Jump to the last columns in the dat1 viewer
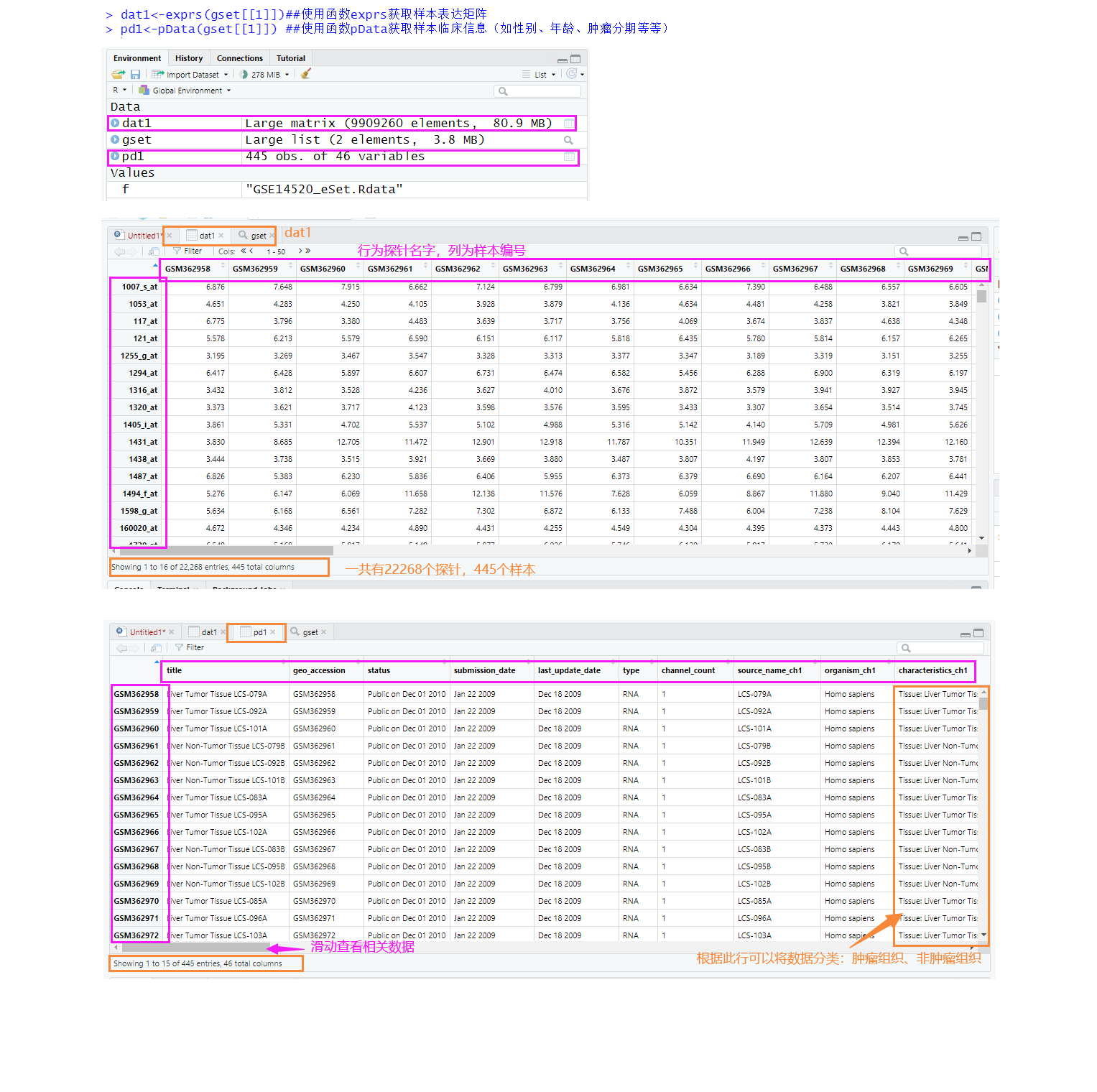The image size is (1097, 1092). 308,251
